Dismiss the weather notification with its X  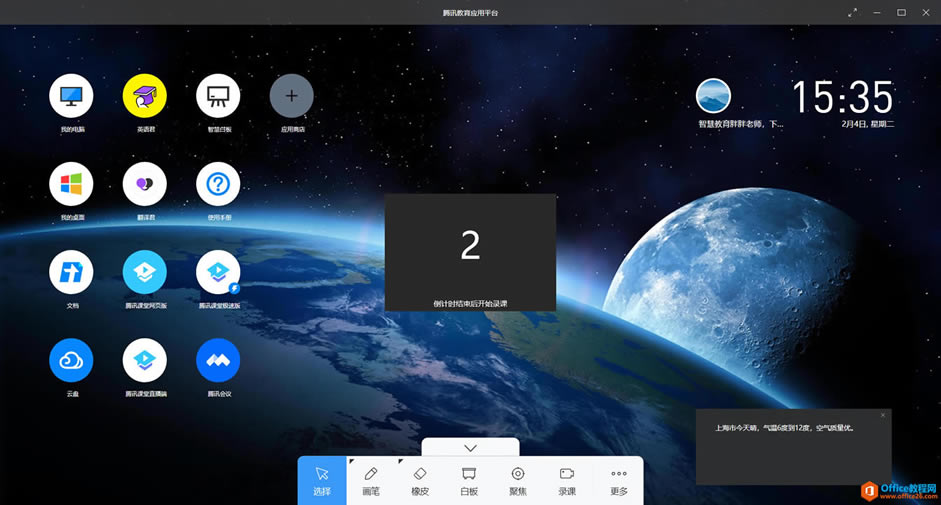[883, 415]
